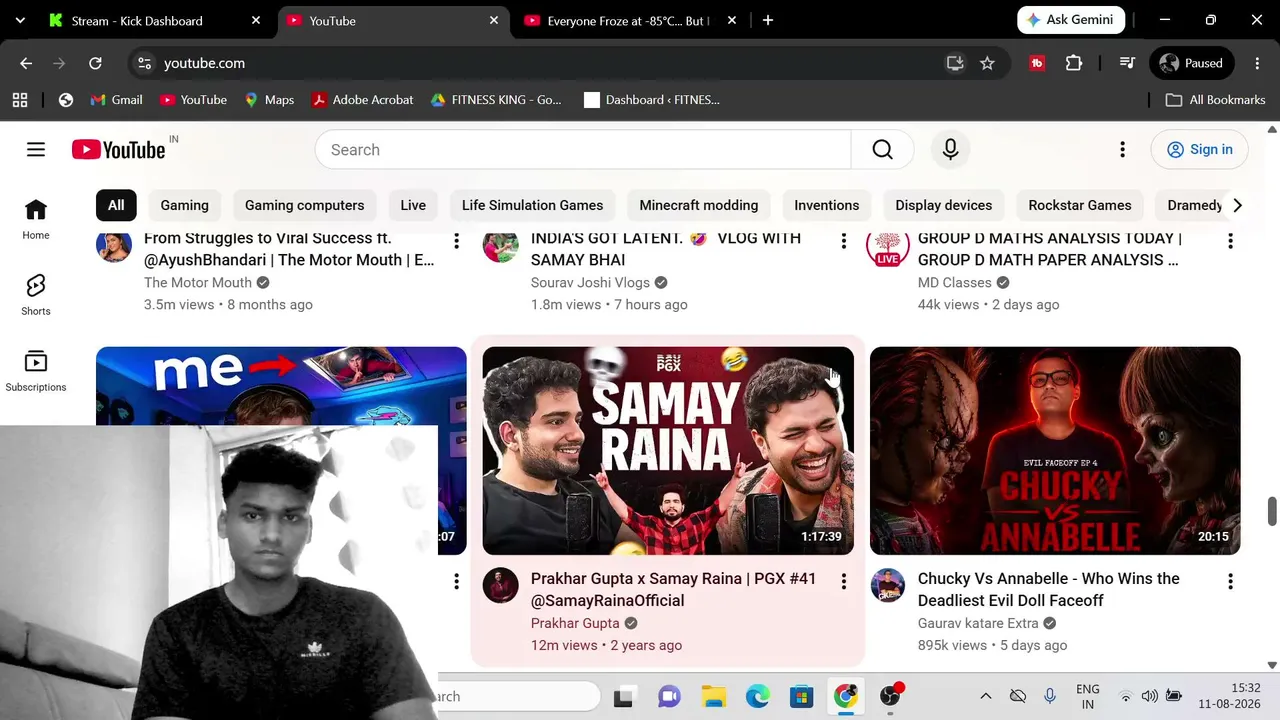Click the magnifier search button

click(x=882, y=150)
